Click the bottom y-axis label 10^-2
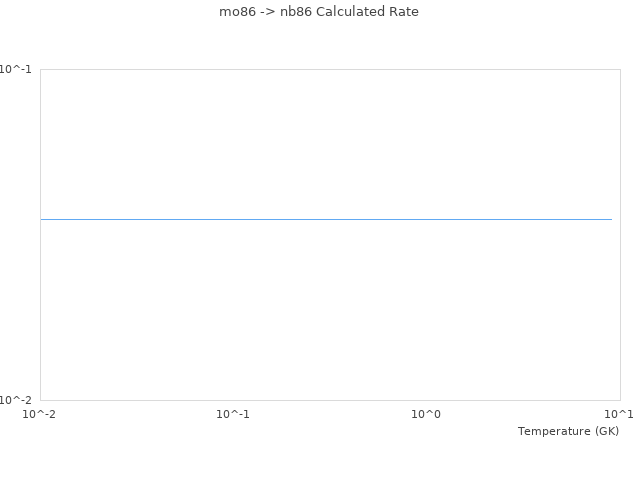The height and width of the screenshot is (480, 640). (16, 400)
